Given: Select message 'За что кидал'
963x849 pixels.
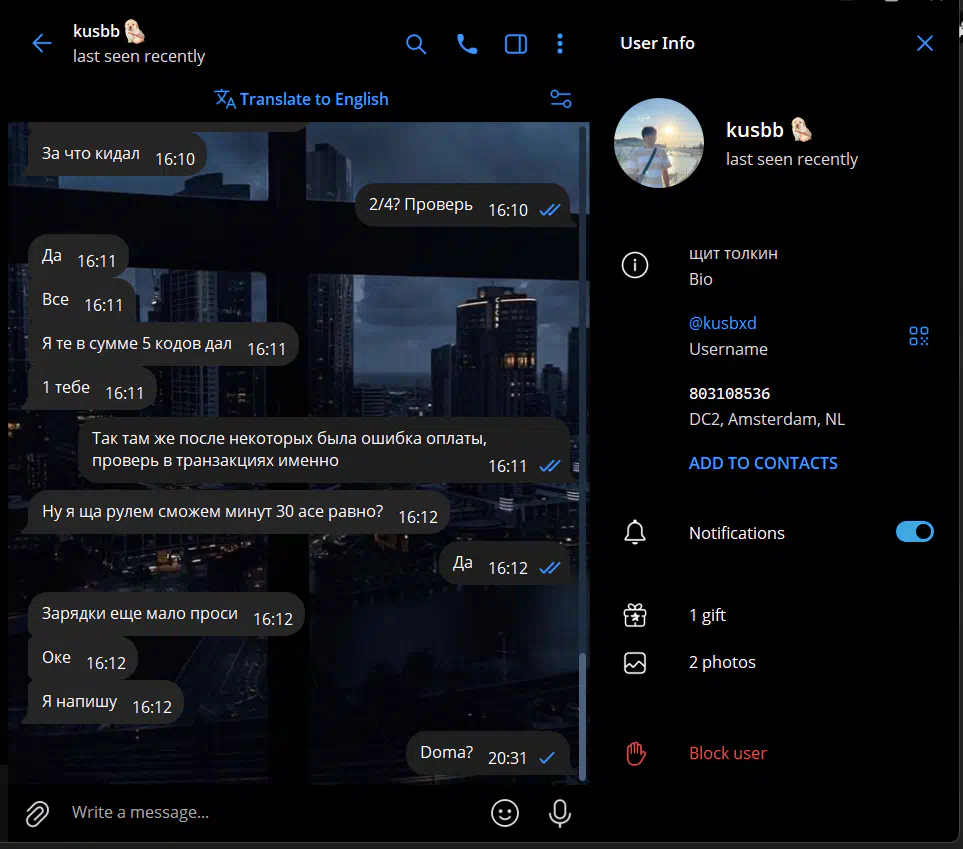Looking at the screenshot, I should pos(117,154).
